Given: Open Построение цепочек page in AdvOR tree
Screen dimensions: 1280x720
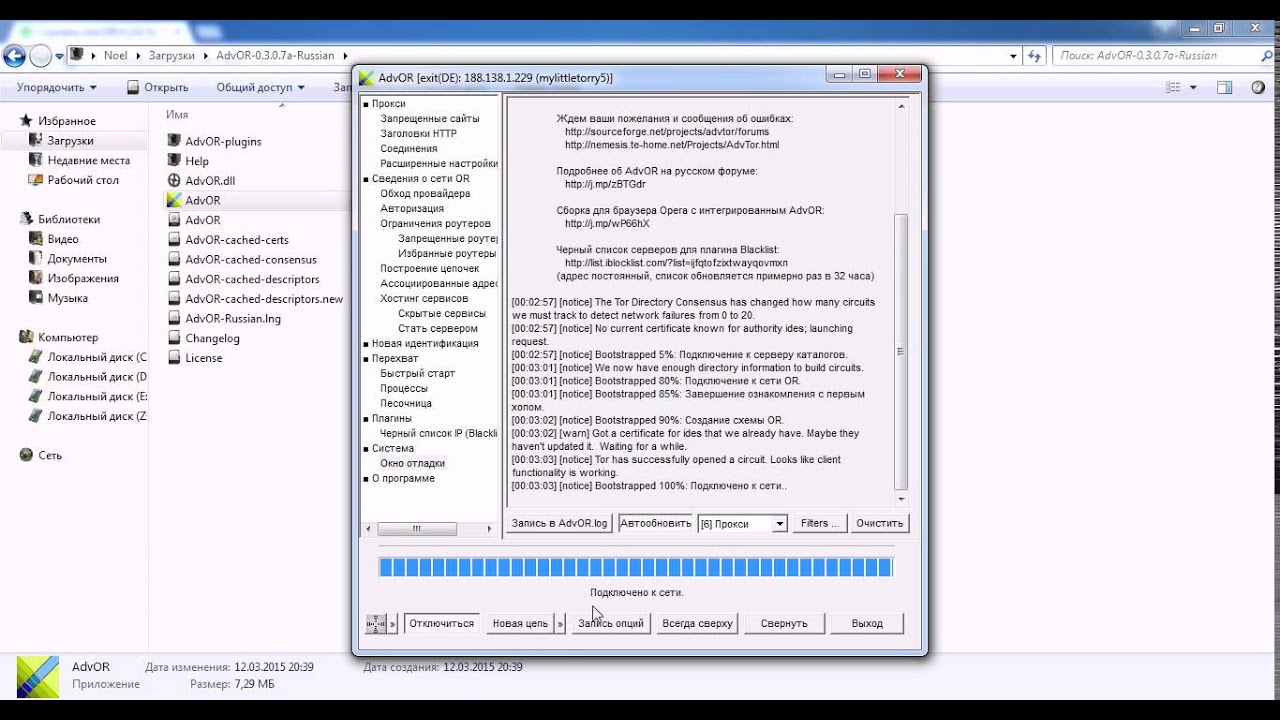Looking at the screenshot, I should coord(430,268).
